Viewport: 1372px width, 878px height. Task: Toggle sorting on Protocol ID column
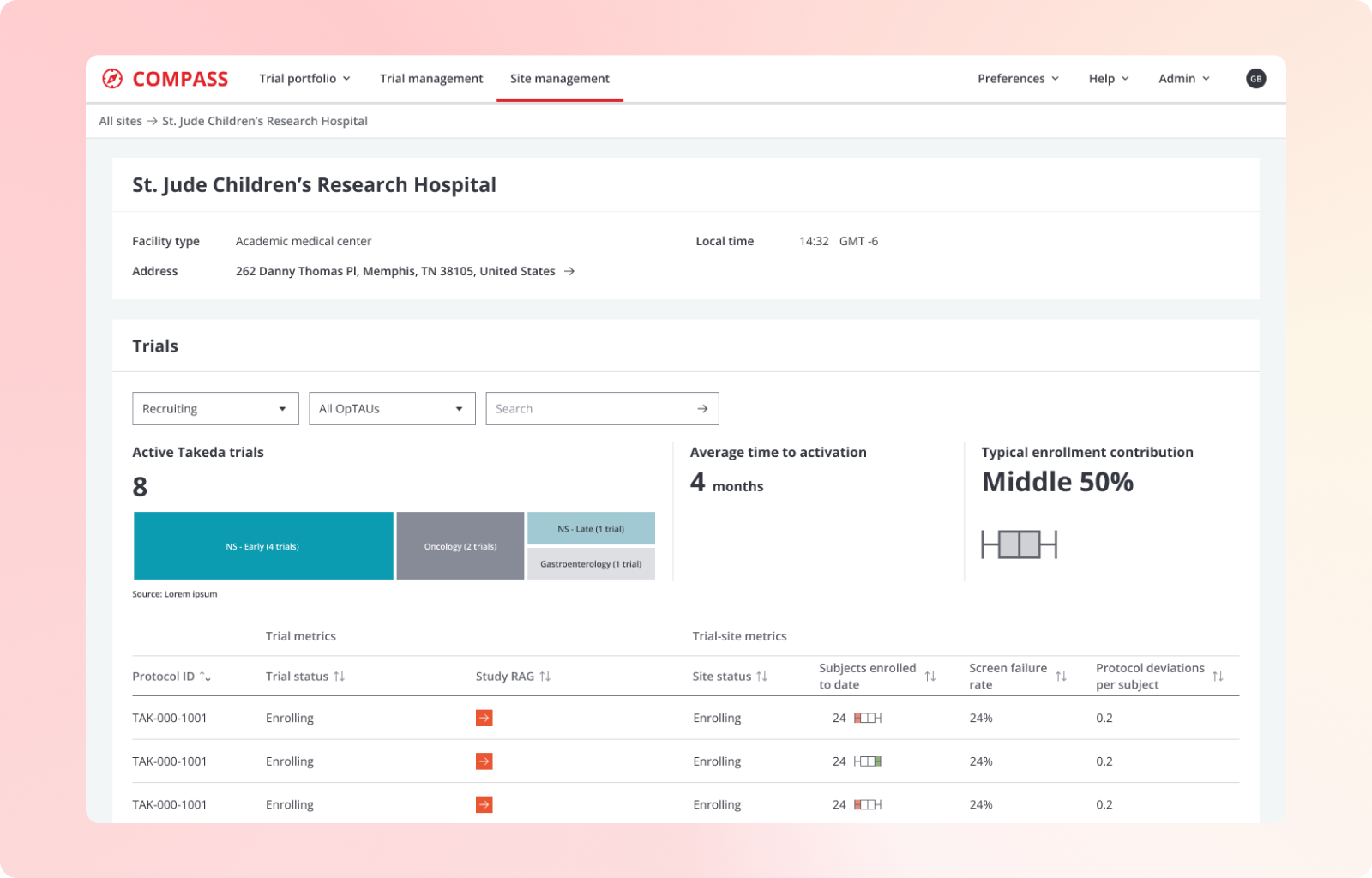[x=205, y=676]
